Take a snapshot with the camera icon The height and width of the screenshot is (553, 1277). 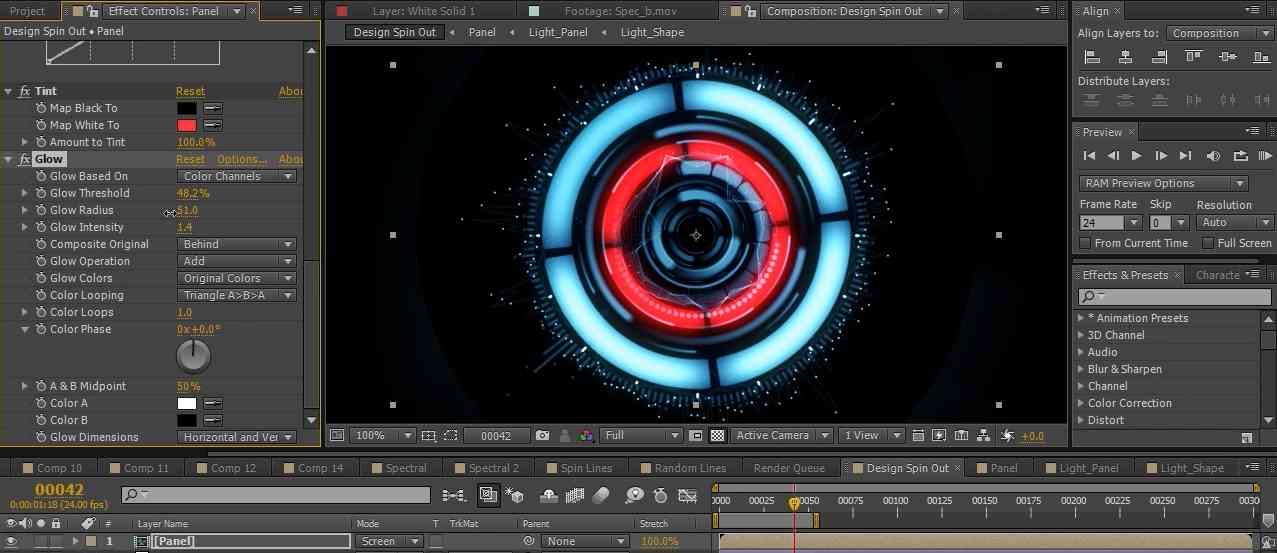[x=542, y=436]
